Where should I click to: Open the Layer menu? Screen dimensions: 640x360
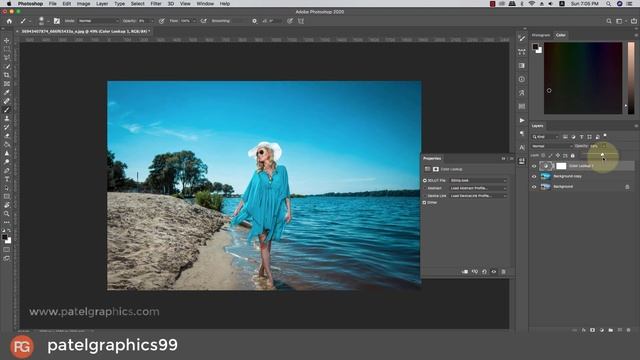(102, 4)
